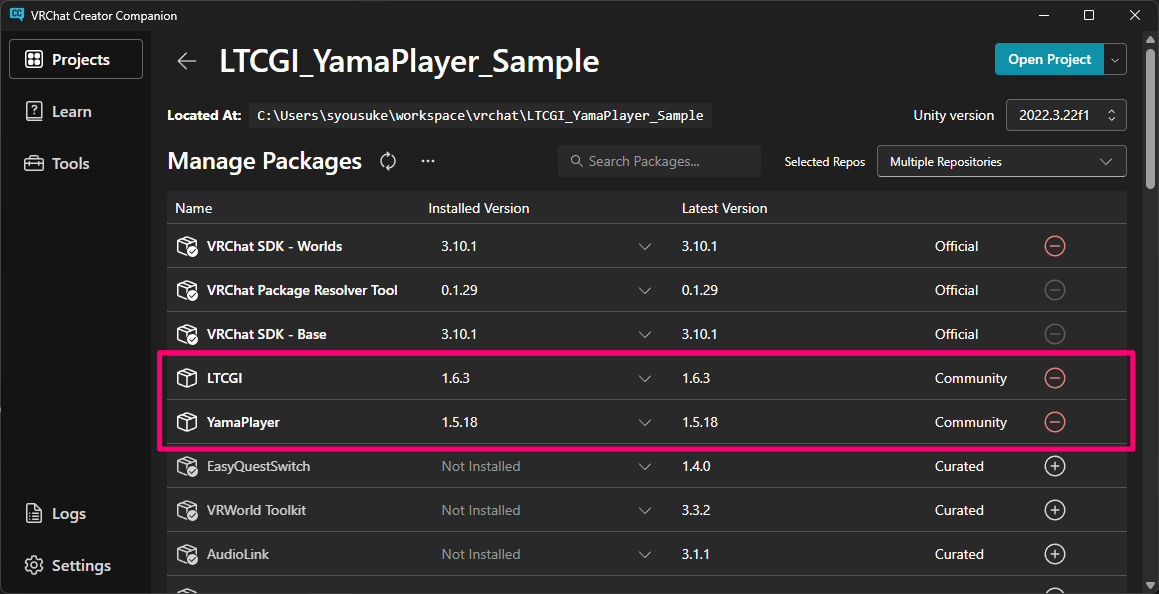Expand the LTCGI installed version dropdown
Screen dimensions: 1159x594
645,378
